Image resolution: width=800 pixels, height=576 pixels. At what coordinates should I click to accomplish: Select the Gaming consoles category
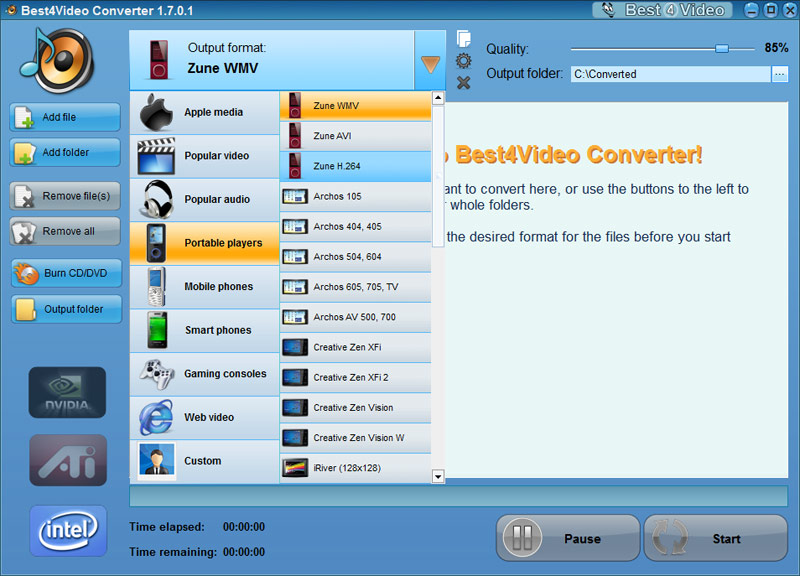(x=205, y=374)
